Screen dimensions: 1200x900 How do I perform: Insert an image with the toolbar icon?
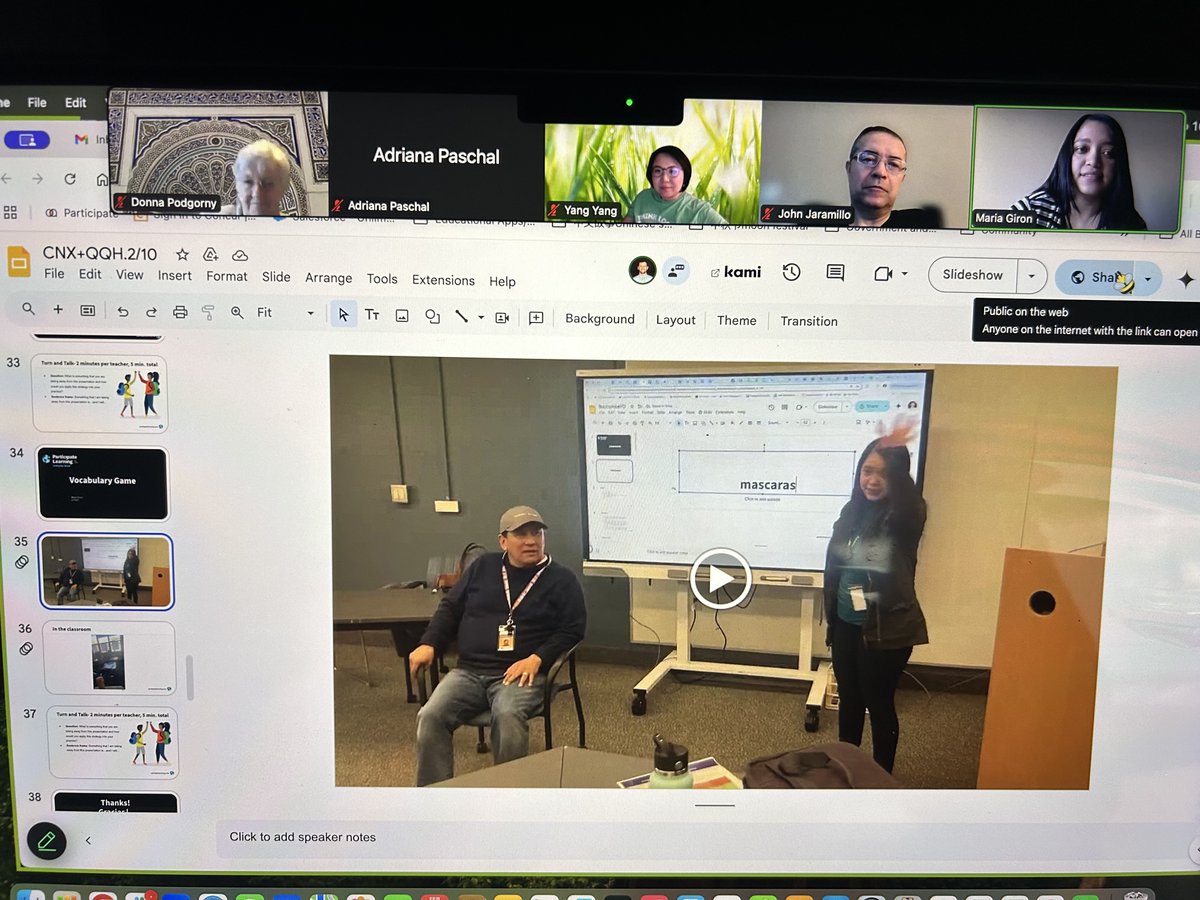coord(402,316)
